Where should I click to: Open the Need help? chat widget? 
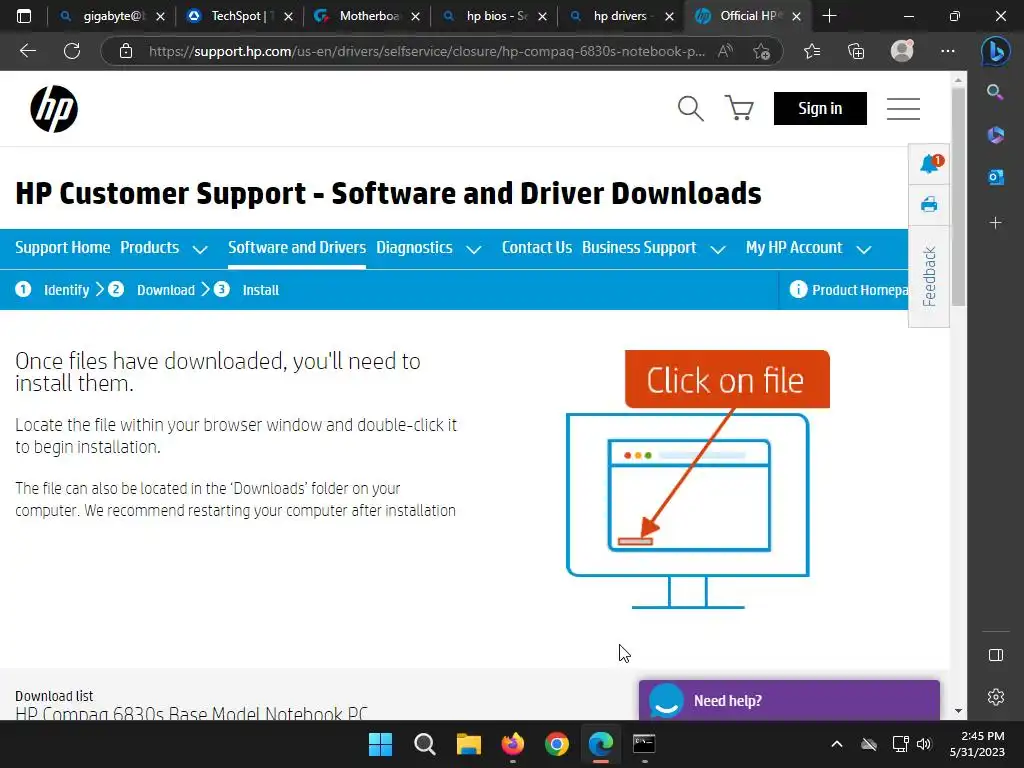pos(789,700)
